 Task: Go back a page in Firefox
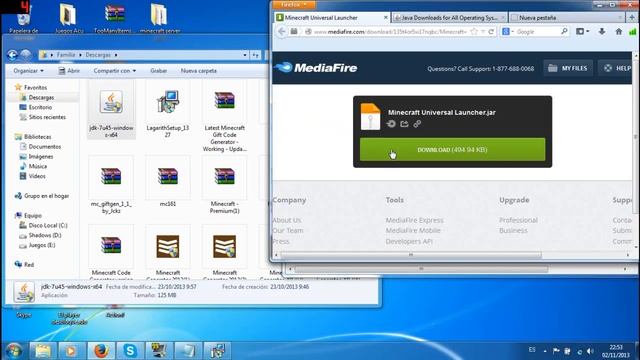(x=282, y=31)
